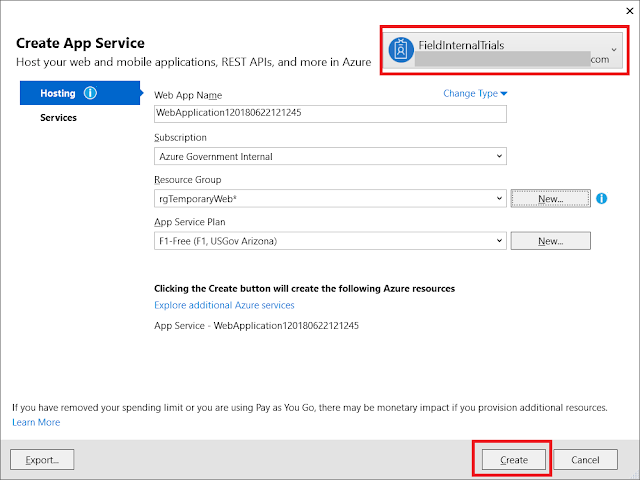
Task: Click the blue info icon beside Resource Group
Action: click(602, 199)
